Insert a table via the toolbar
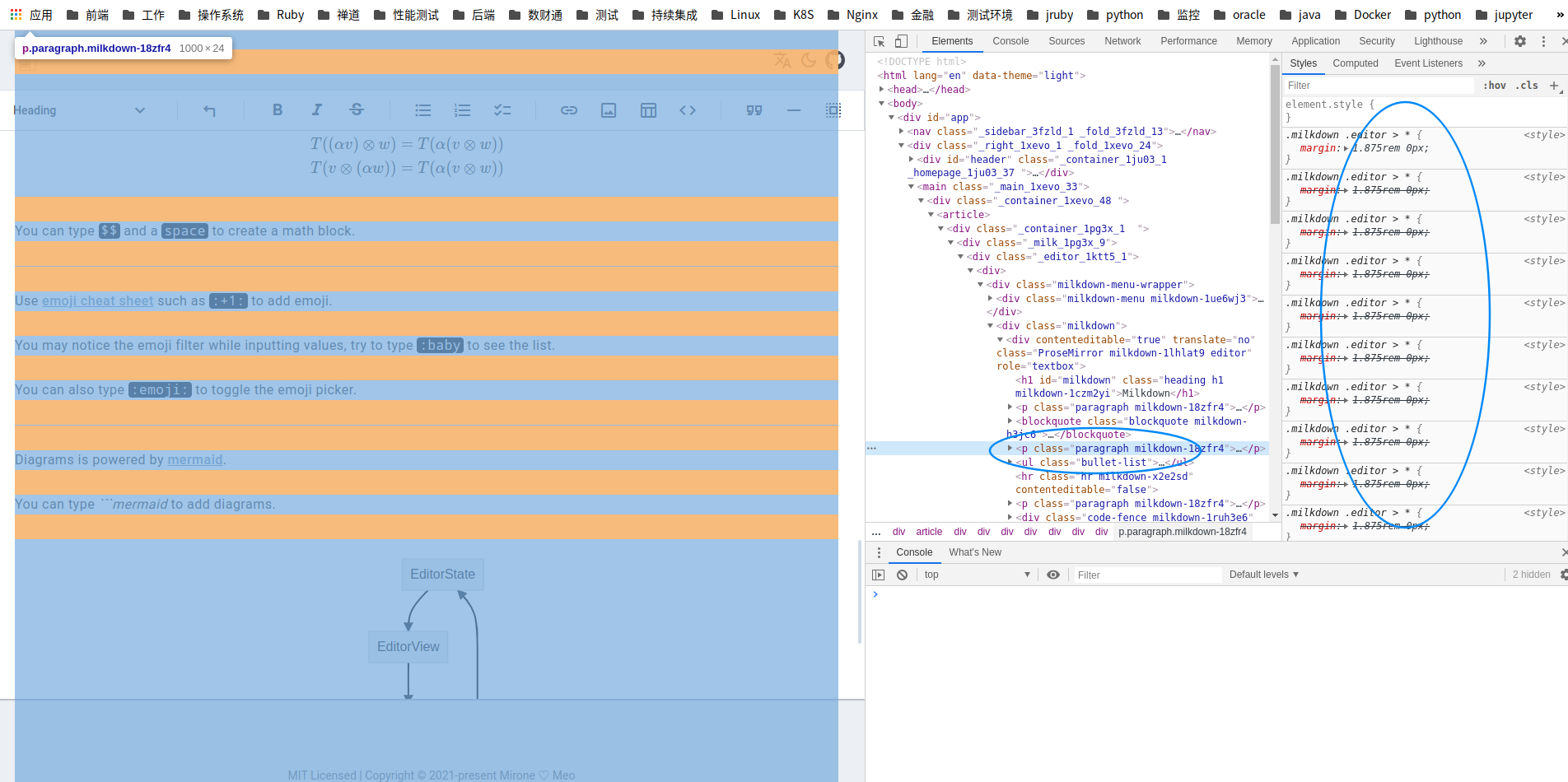This screenshot has width=1568, height=782. pos(648,109)
